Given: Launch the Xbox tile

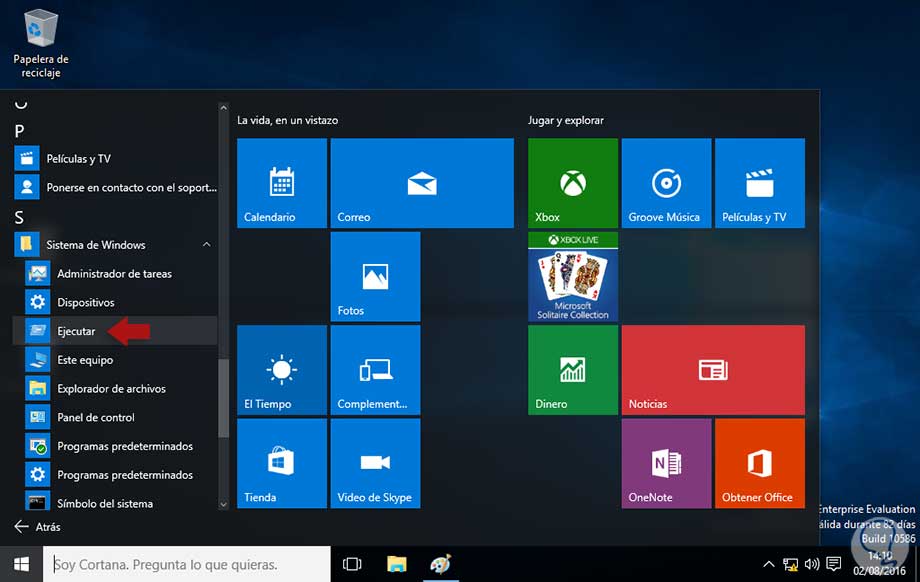Looking at the screenshot, I should tap(572, 183).
